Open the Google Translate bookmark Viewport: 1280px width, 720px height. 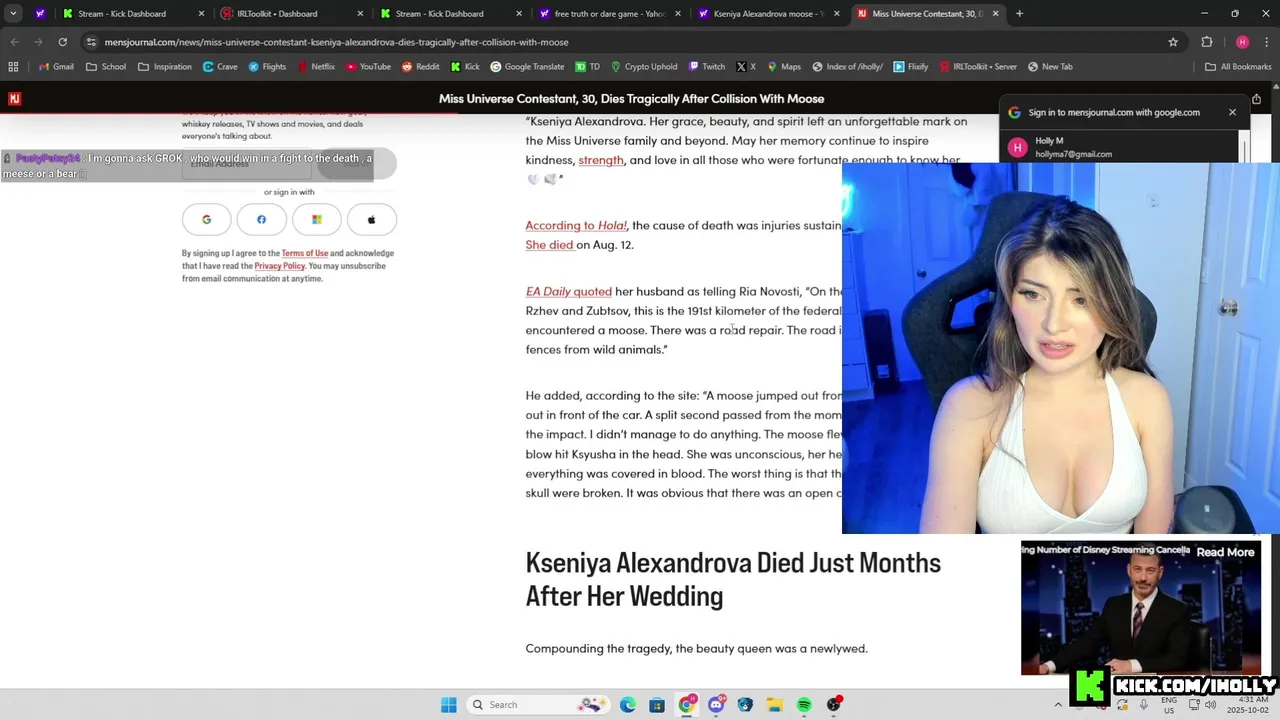pos(527,67)
